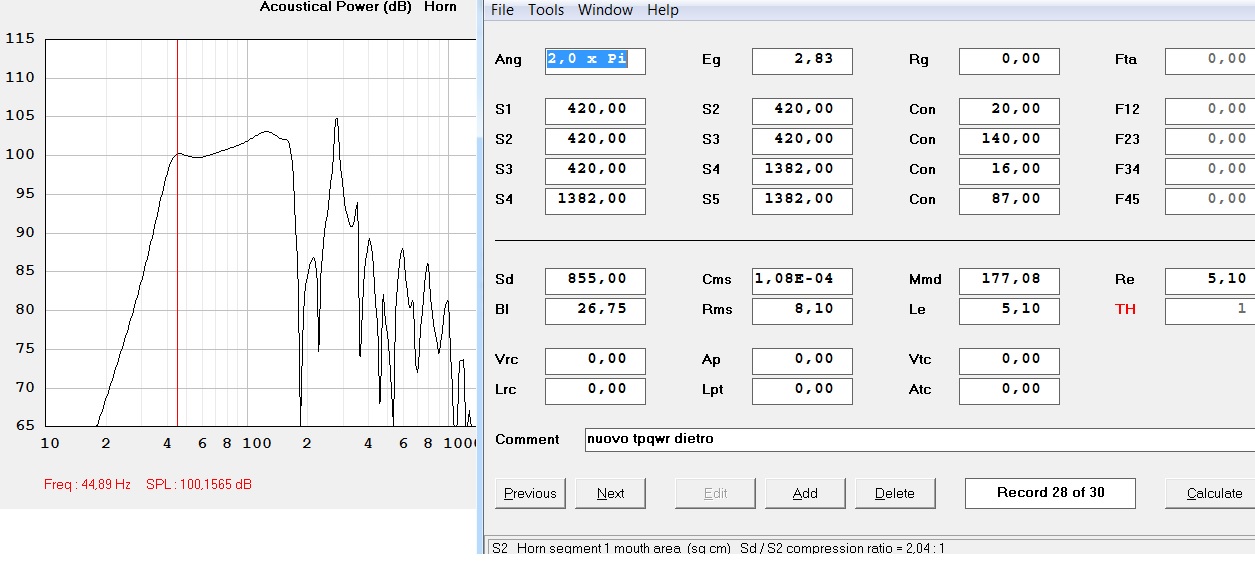The image size is (1255, 568).
Task: Click the Ang label
Action: pyautogui.click(x=508, y=60)
